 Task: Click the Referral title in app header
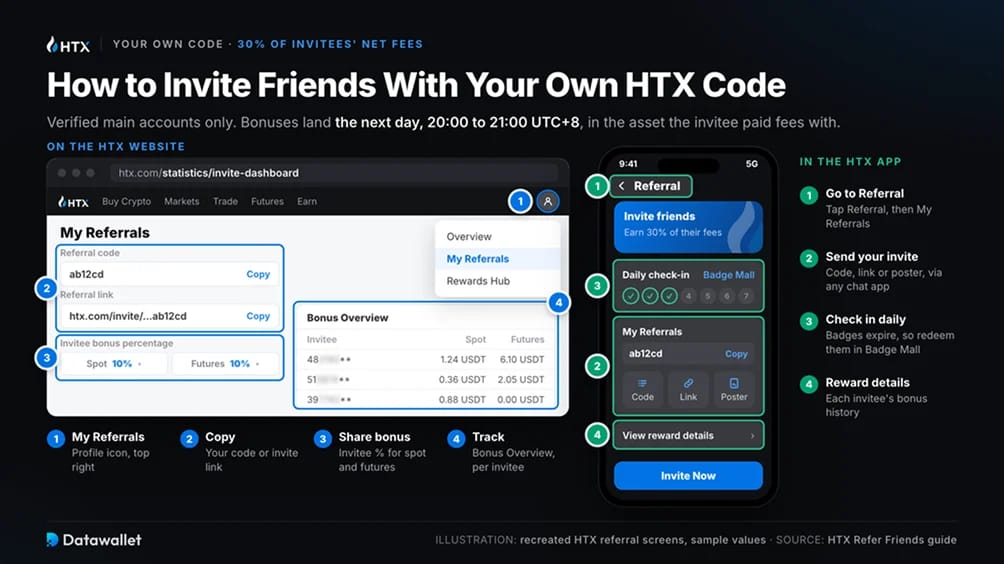tap(657, 186)
